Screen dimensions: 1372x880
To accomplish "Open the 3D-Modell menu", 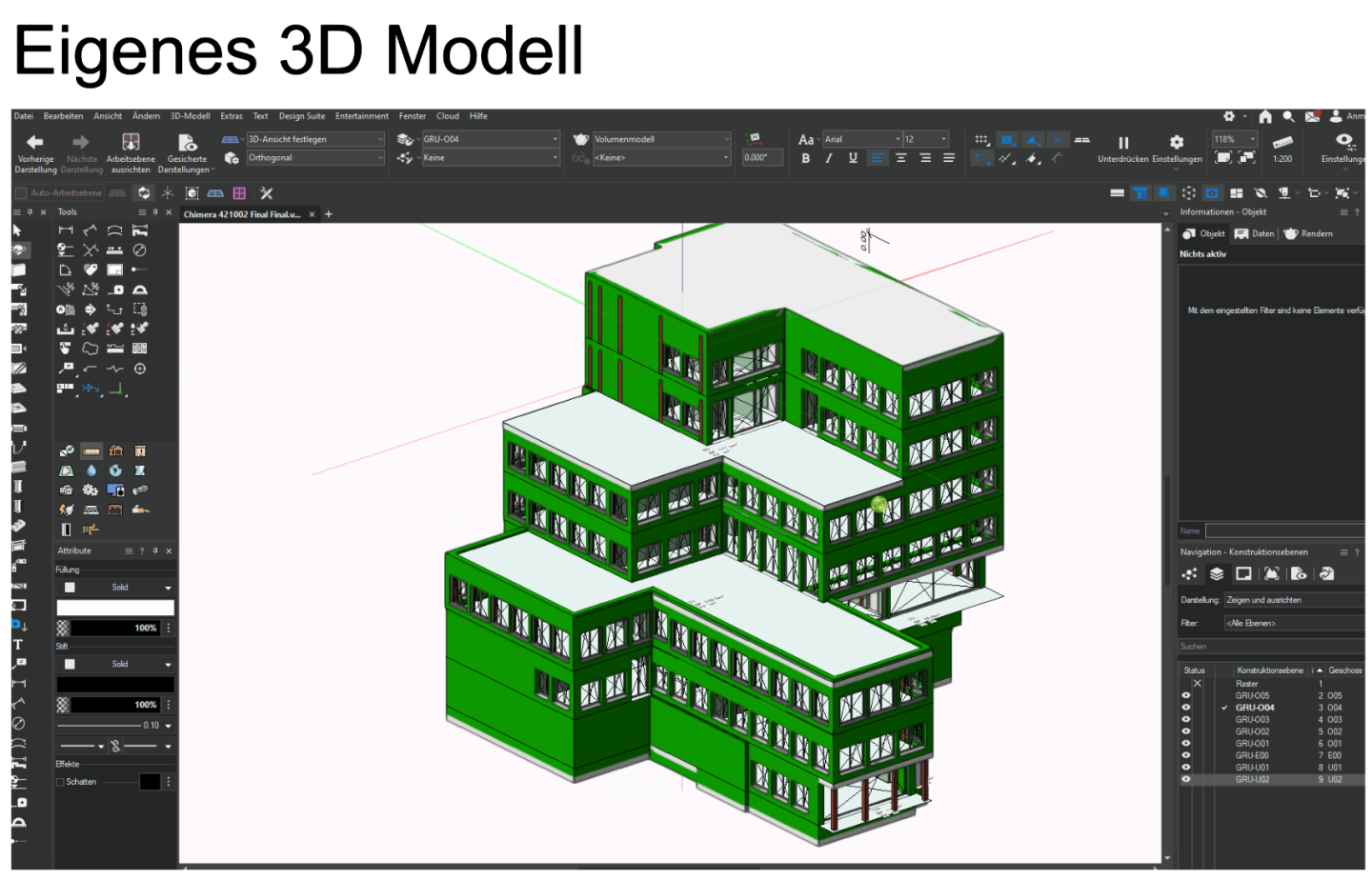I will point(191,116).
